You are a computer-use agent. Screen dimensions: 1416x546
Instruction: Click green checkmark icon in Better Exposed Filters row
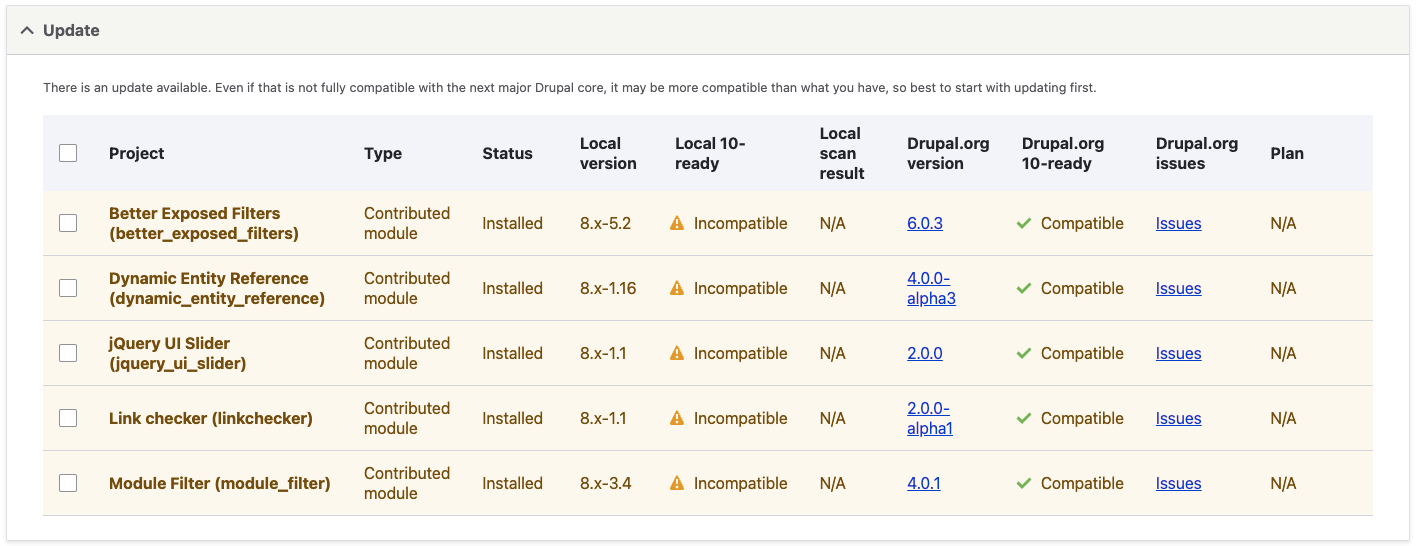tap(1023, 223)
